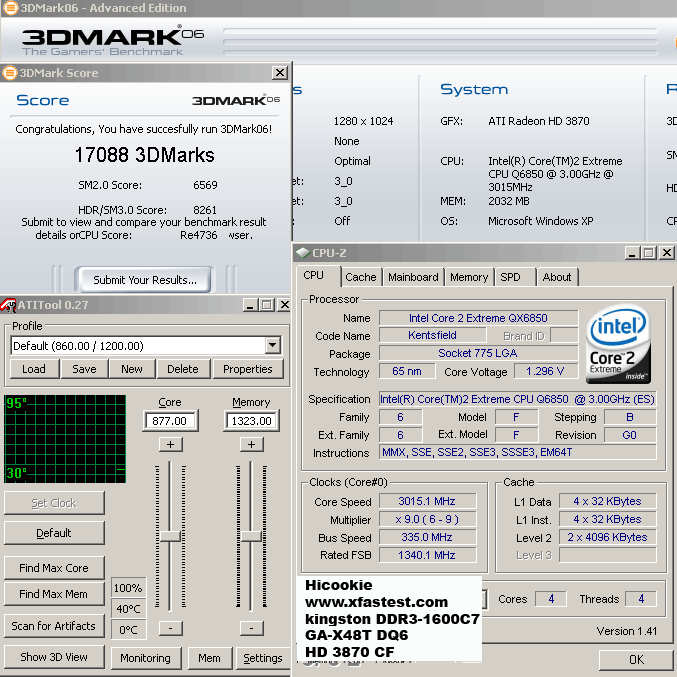Image resolution: width=677 pixels, height=677 pixels.
Task: Click the Save profile button
Action: click(x=84, y=369)
